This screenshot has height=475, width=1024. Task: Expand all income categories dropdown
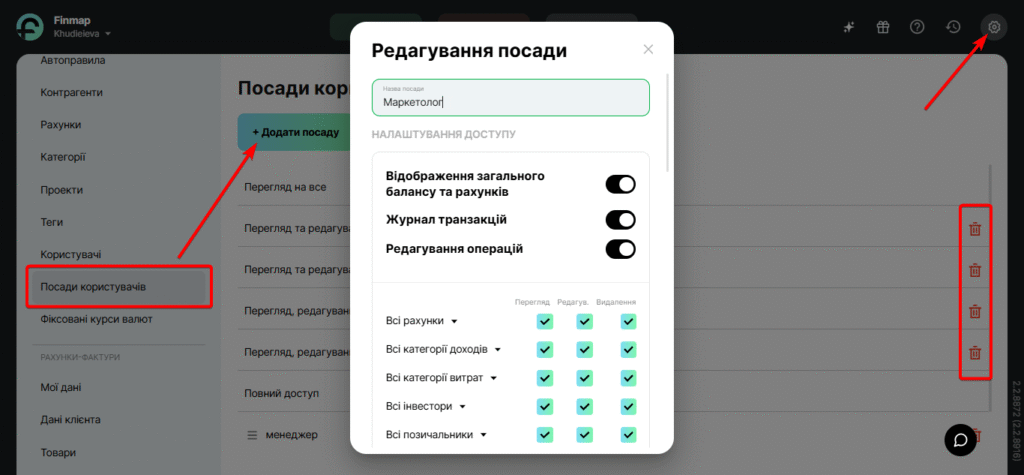tap(497, 350)
